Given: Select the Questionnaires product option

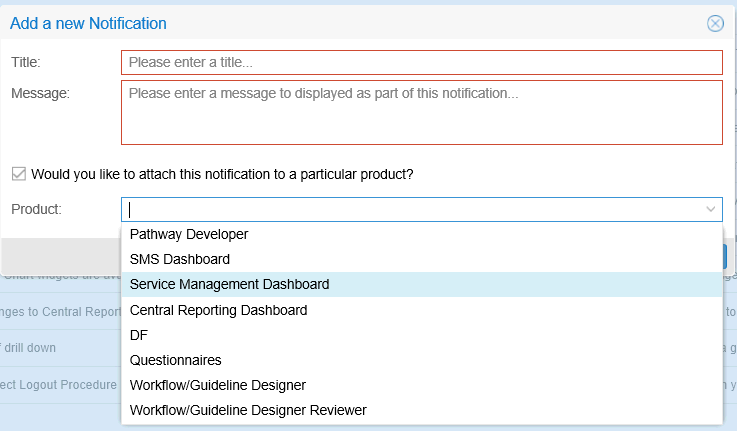Looking at the screenshot, I should [176, 360].
